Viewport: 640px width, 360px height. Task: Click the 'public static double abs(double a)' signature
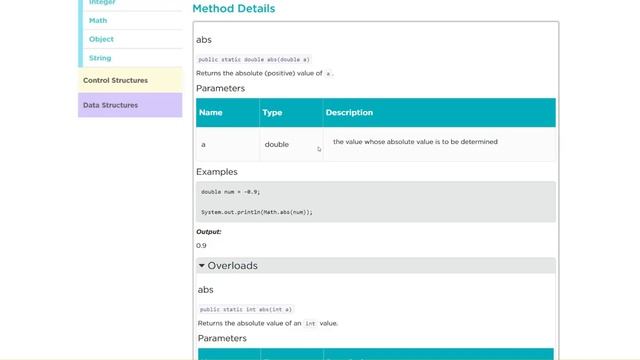click(253, 60)
